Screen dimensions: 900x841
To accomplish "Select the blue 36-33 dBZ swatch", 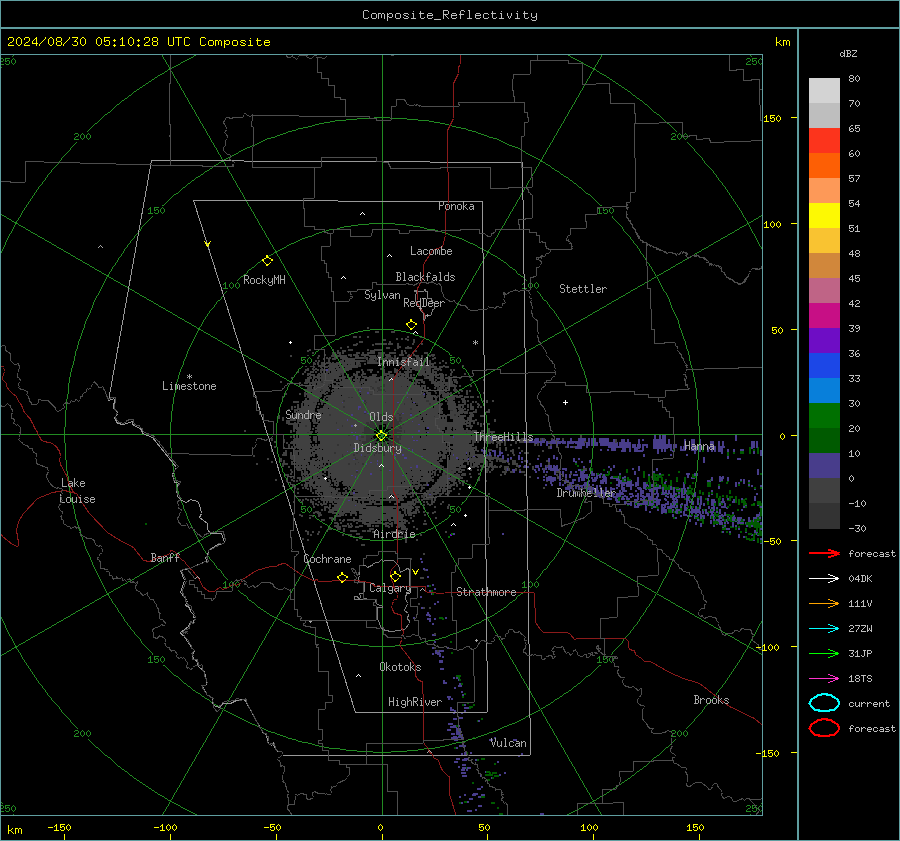I will click(824, 366).
